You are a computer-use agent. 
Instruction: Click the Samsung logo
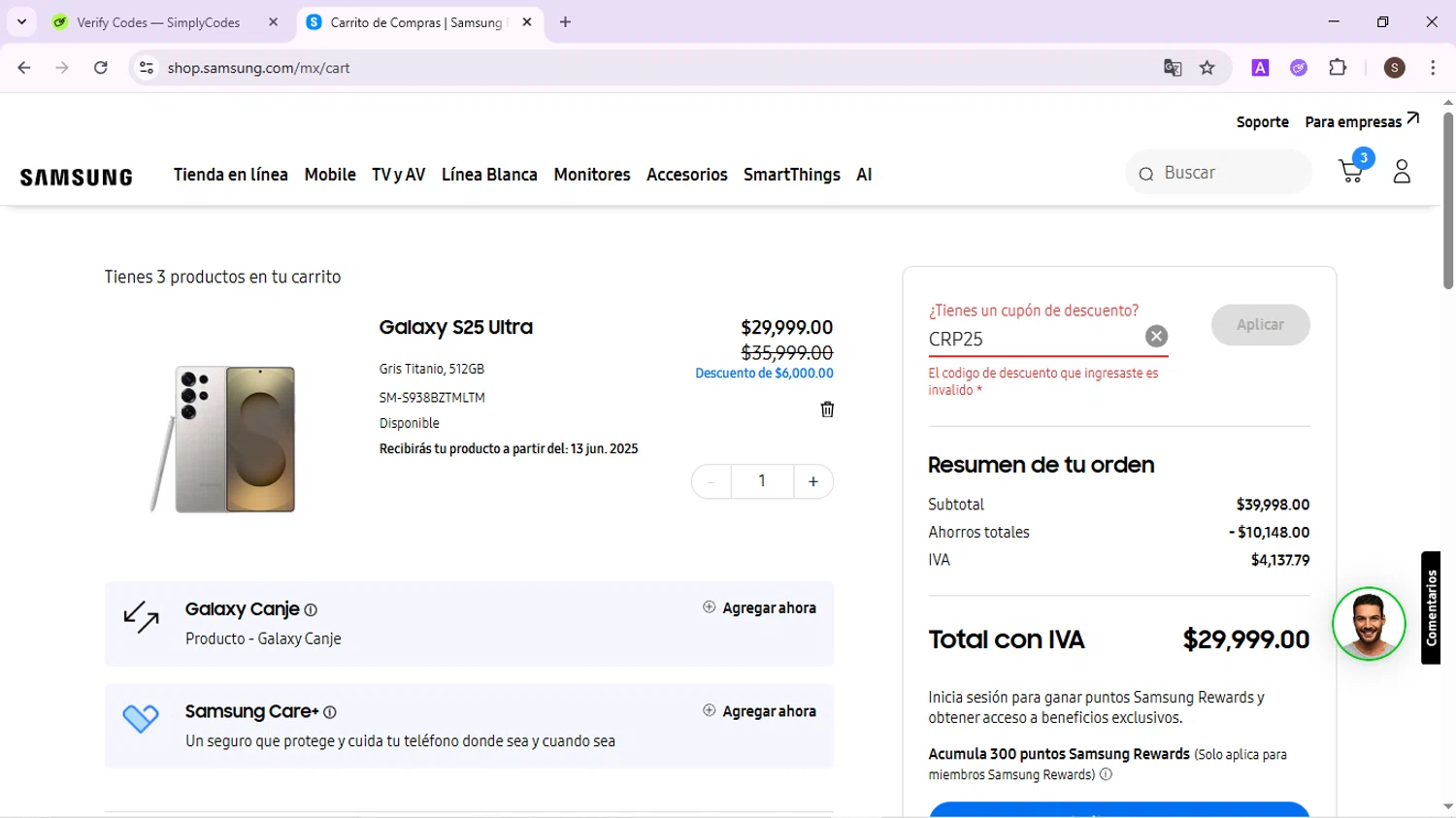point(76,177)
